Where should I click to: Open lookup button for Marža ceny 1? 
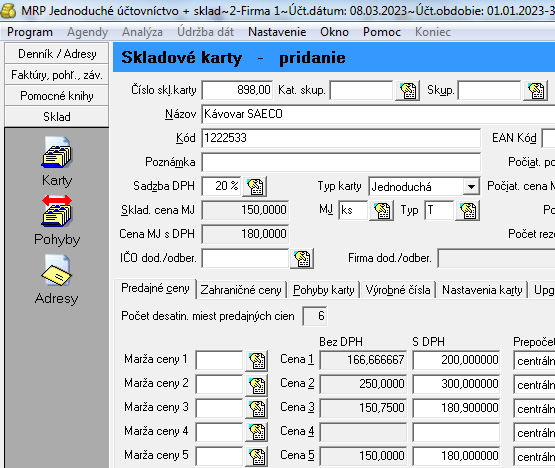pos(257,360)
